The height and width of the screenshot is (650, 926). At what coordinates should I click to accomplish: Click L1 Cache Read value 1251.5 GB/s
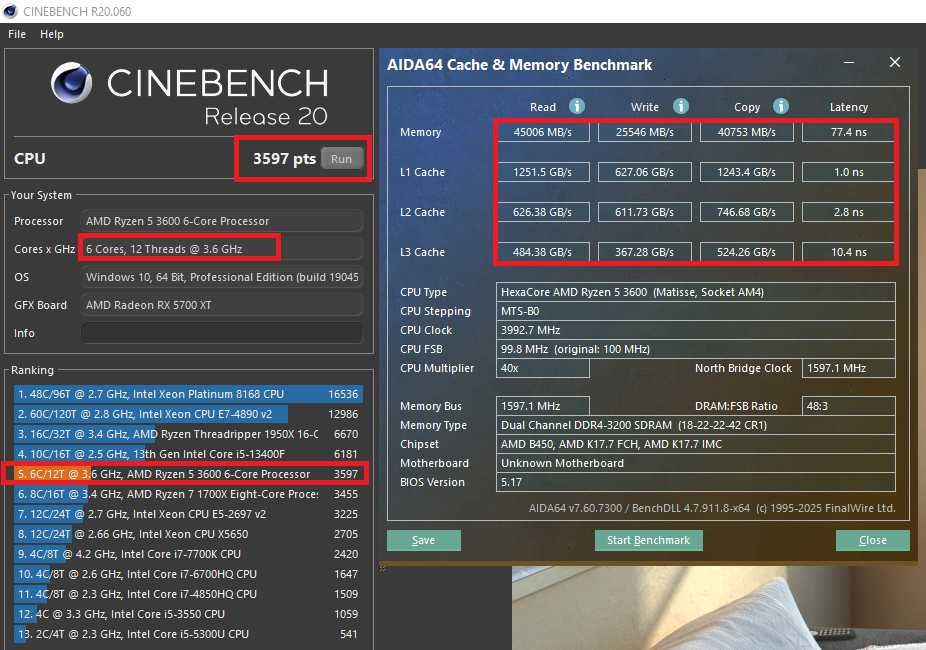click(x=543, y=172)
